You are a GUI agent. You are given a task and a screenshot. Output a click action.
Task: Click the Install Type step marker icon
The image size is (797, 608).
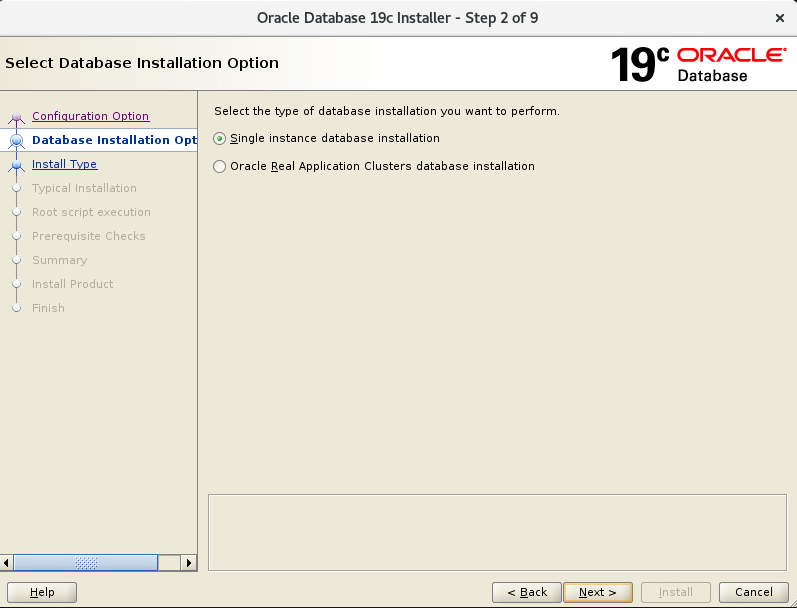[x=16, y=165]
